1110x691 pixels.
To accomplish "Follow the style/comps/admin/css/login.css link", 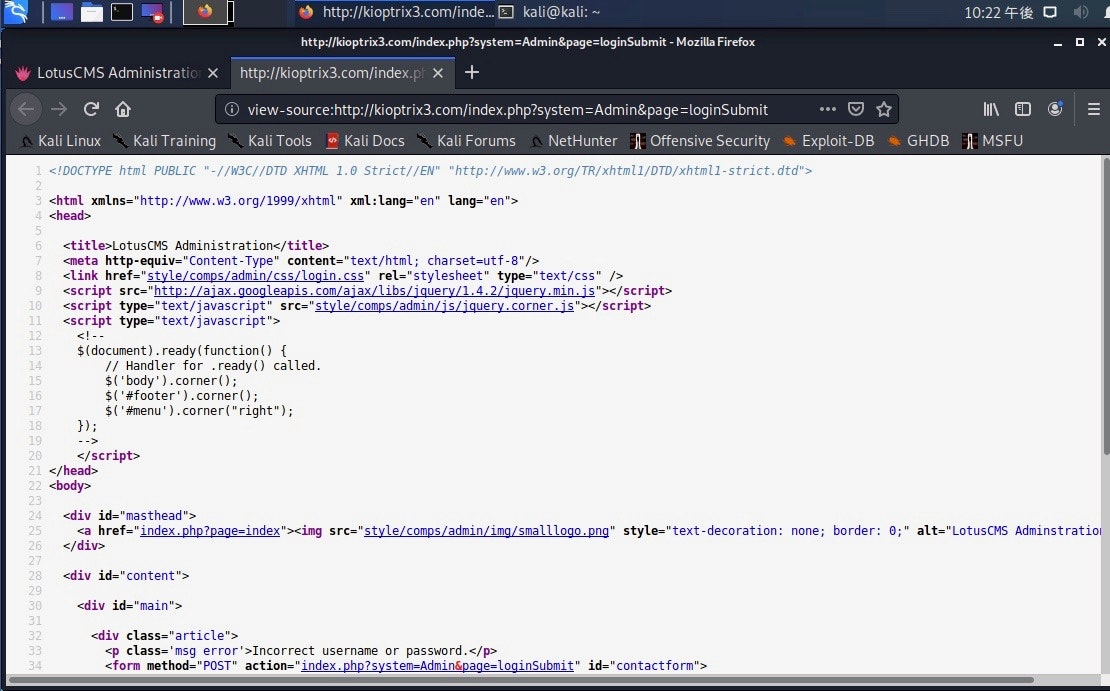I will pos(255,275).
